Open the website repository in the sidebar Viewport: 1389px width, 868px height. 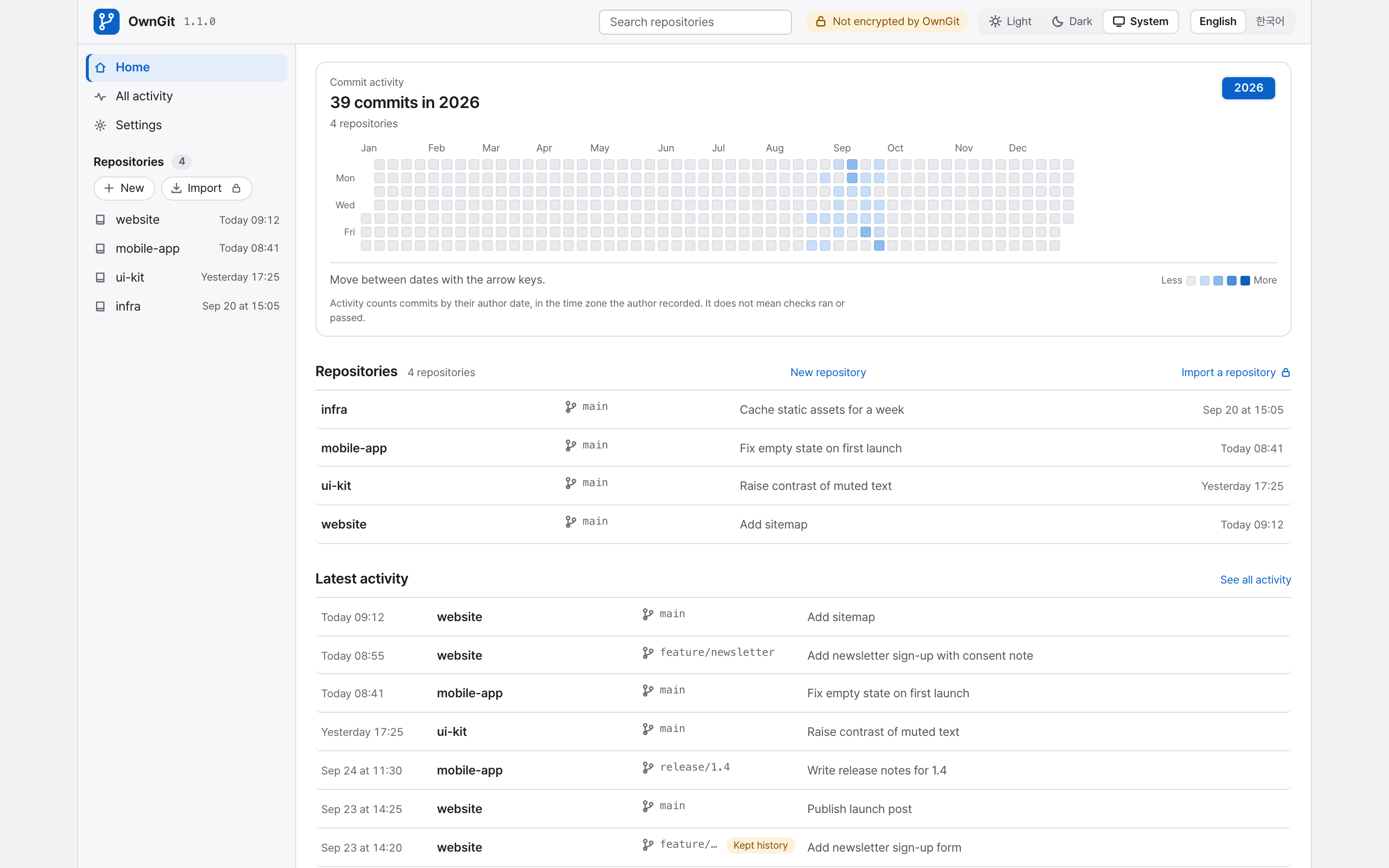[x=187, y=220]
